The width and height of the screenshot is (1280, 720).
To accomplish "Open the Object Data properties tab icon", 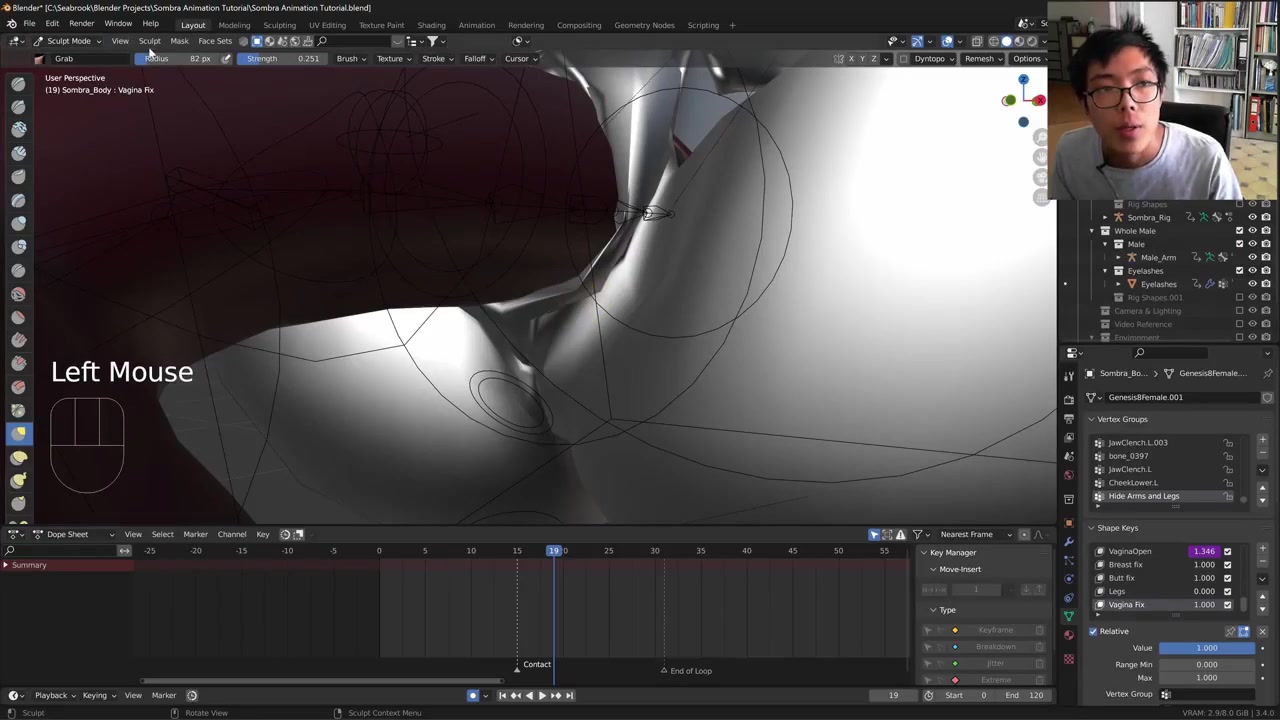I will click(x=1069, y=616).
